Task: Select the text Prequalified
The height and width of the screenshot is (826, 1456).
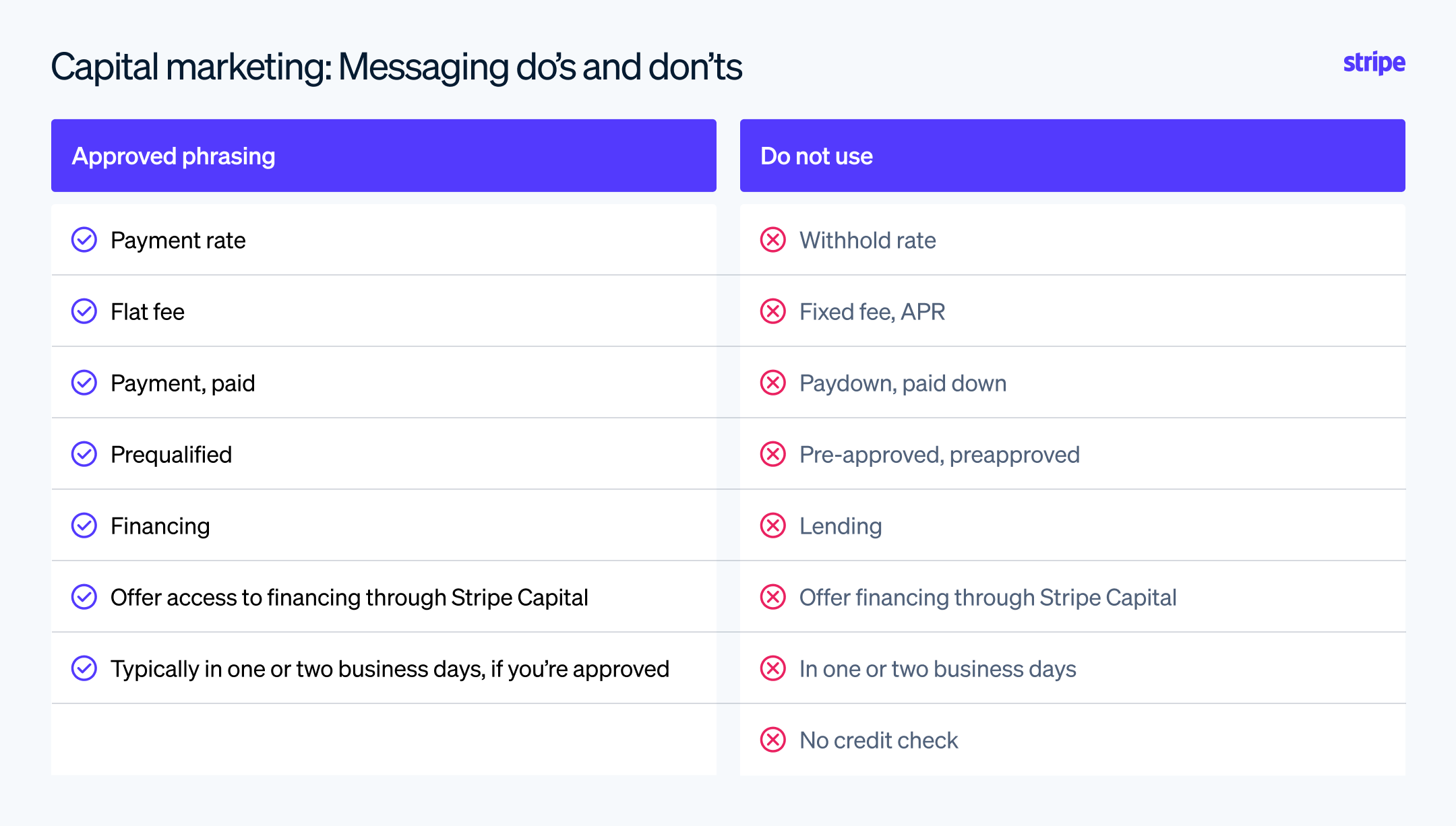Action: click(171, 455)
